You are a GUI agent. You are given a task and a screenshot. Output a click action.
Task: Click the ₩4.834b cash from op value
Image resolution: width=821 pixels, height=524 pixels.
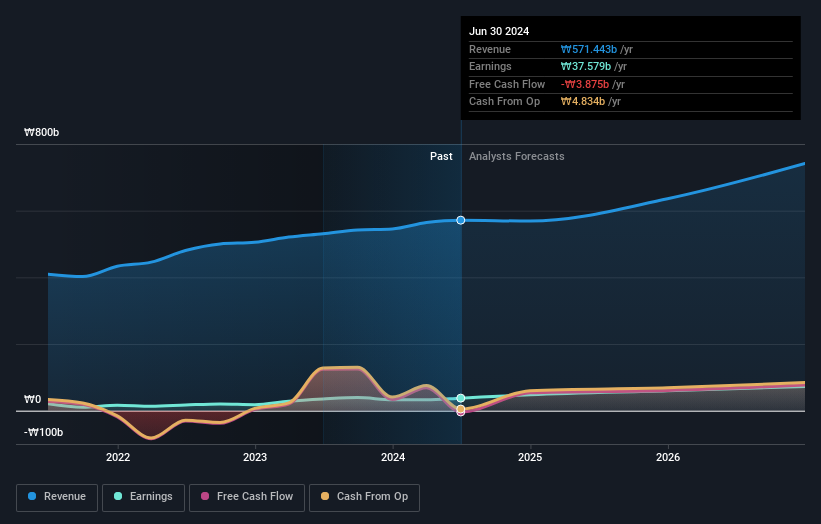tap(583, 102)
